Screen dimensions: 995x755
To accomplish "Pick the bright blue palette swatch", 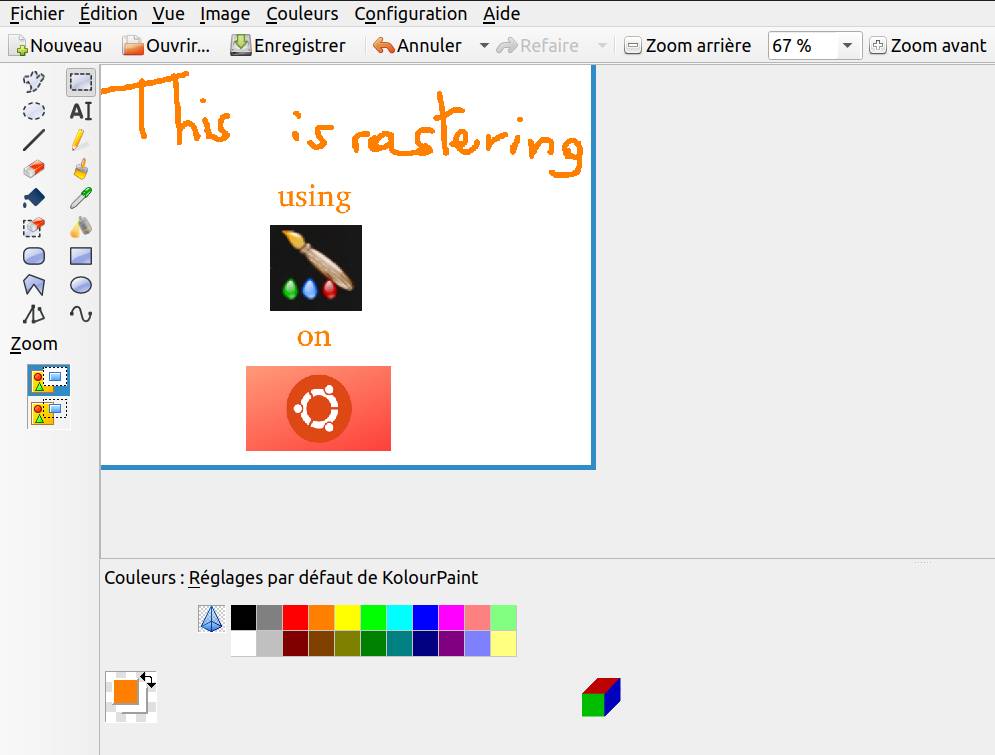I will 426,618.
